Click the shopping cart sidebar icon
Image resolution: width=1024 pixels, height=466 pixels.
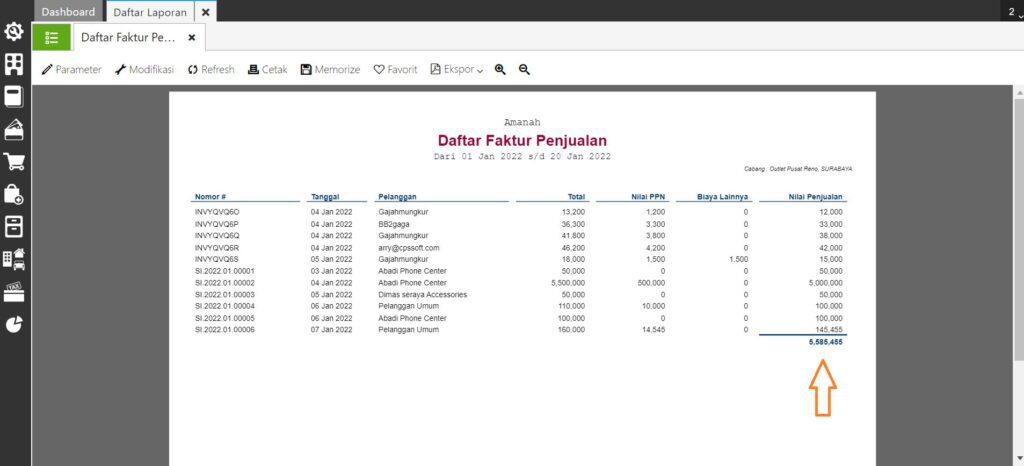pyautogui.click(x=14, y=162)
